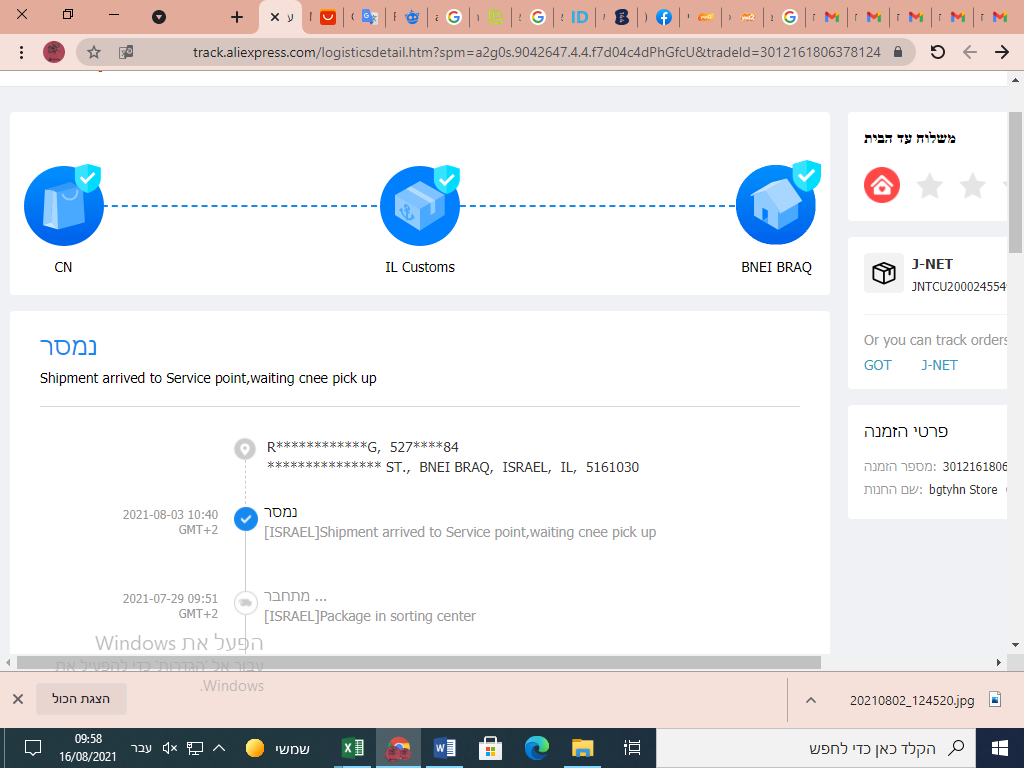Open Microsoft Edge from the taskbar
This screenshot has height=768, width=1024.
pyautogui.click(x=537, y=748)
